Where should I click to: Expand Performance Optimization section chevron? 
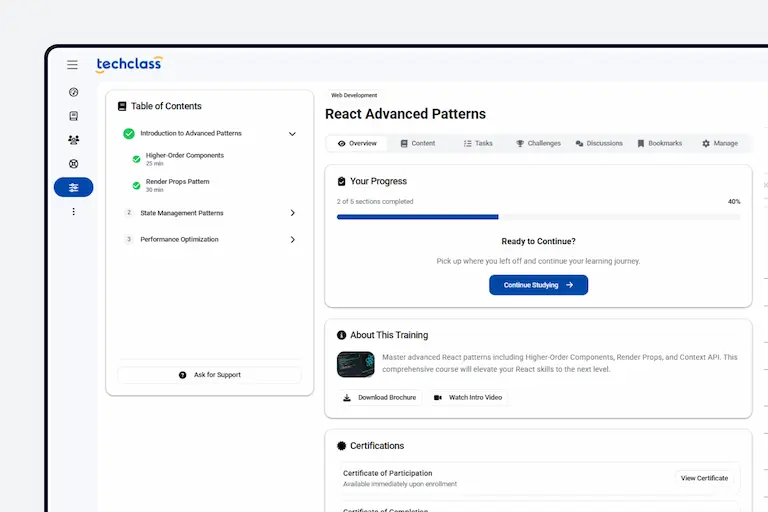[x=292, y=240]
